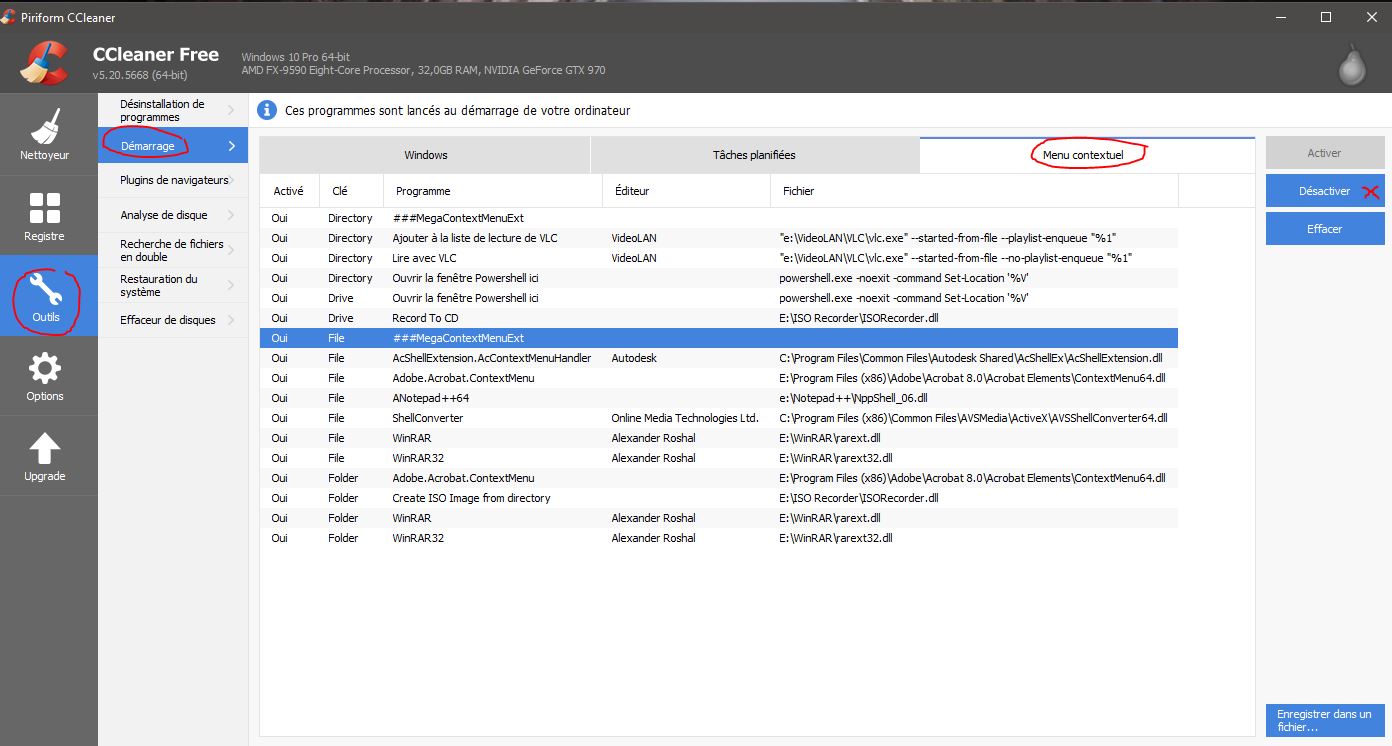Click the Activer button

(x=1324, y=153)
